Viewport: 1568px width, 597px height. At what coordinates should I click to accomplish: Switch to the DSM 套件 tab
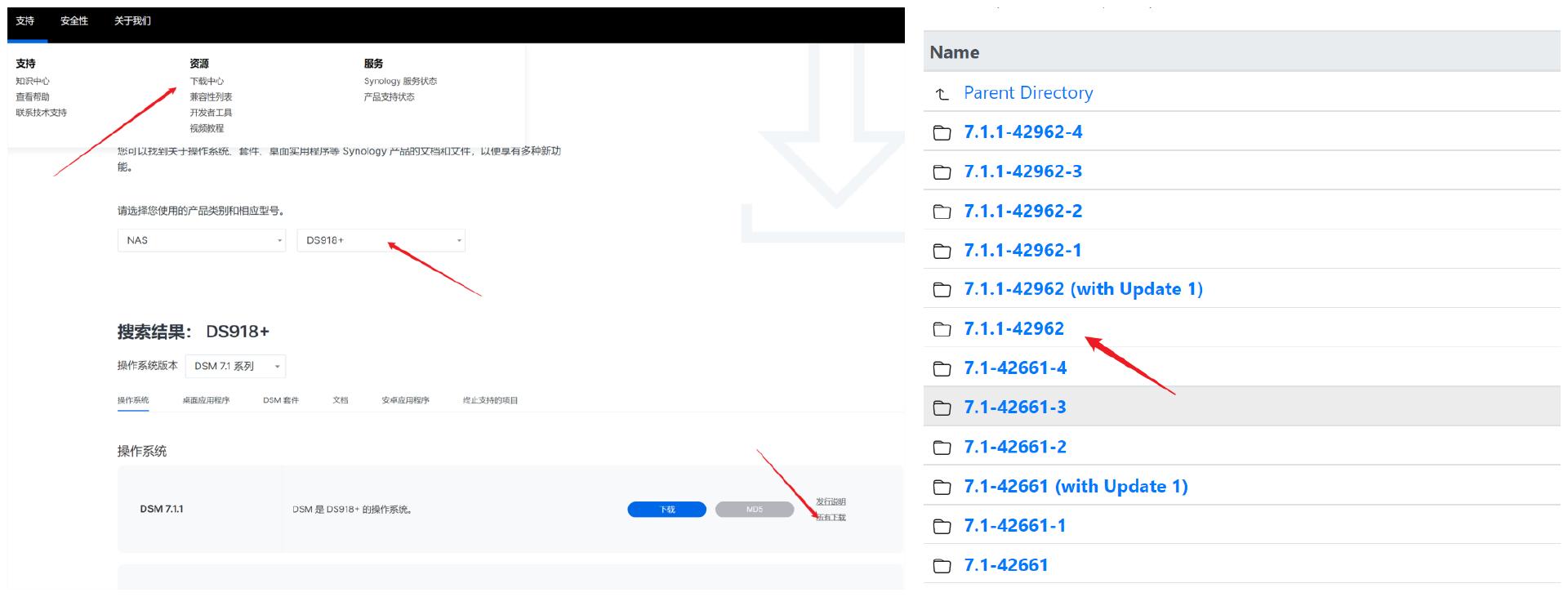pos(281,400)
